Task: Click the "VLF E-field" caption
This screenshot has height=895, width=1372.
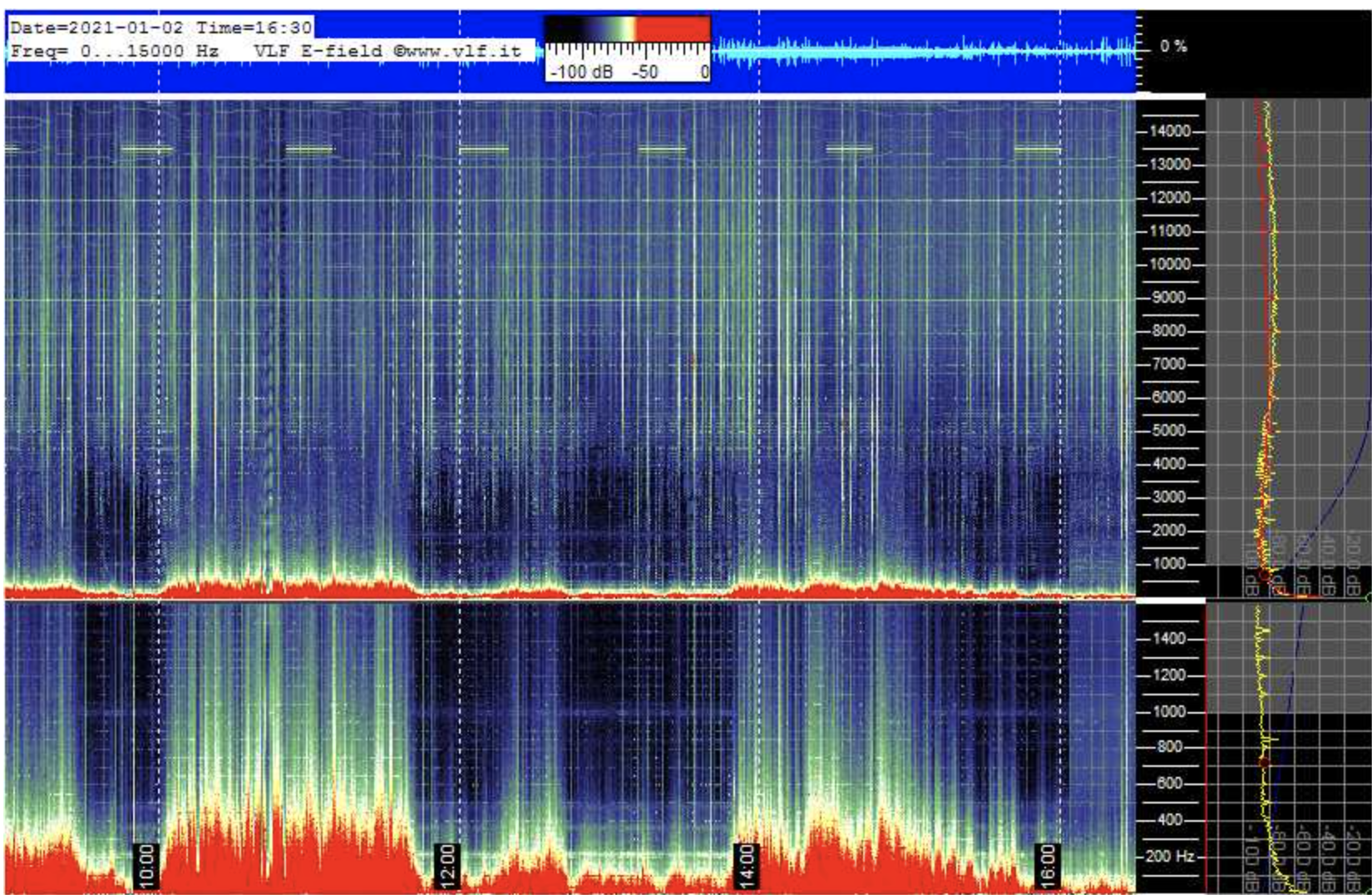Action: click(x=319, y=51)
